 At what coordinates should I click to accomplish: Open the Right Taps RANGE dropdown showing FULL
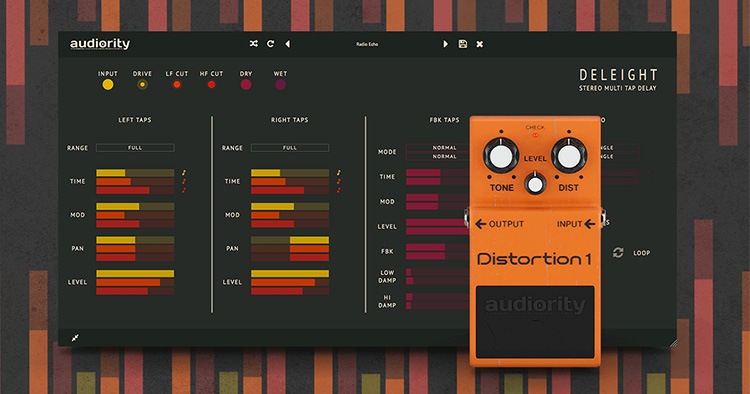[290, 148]
